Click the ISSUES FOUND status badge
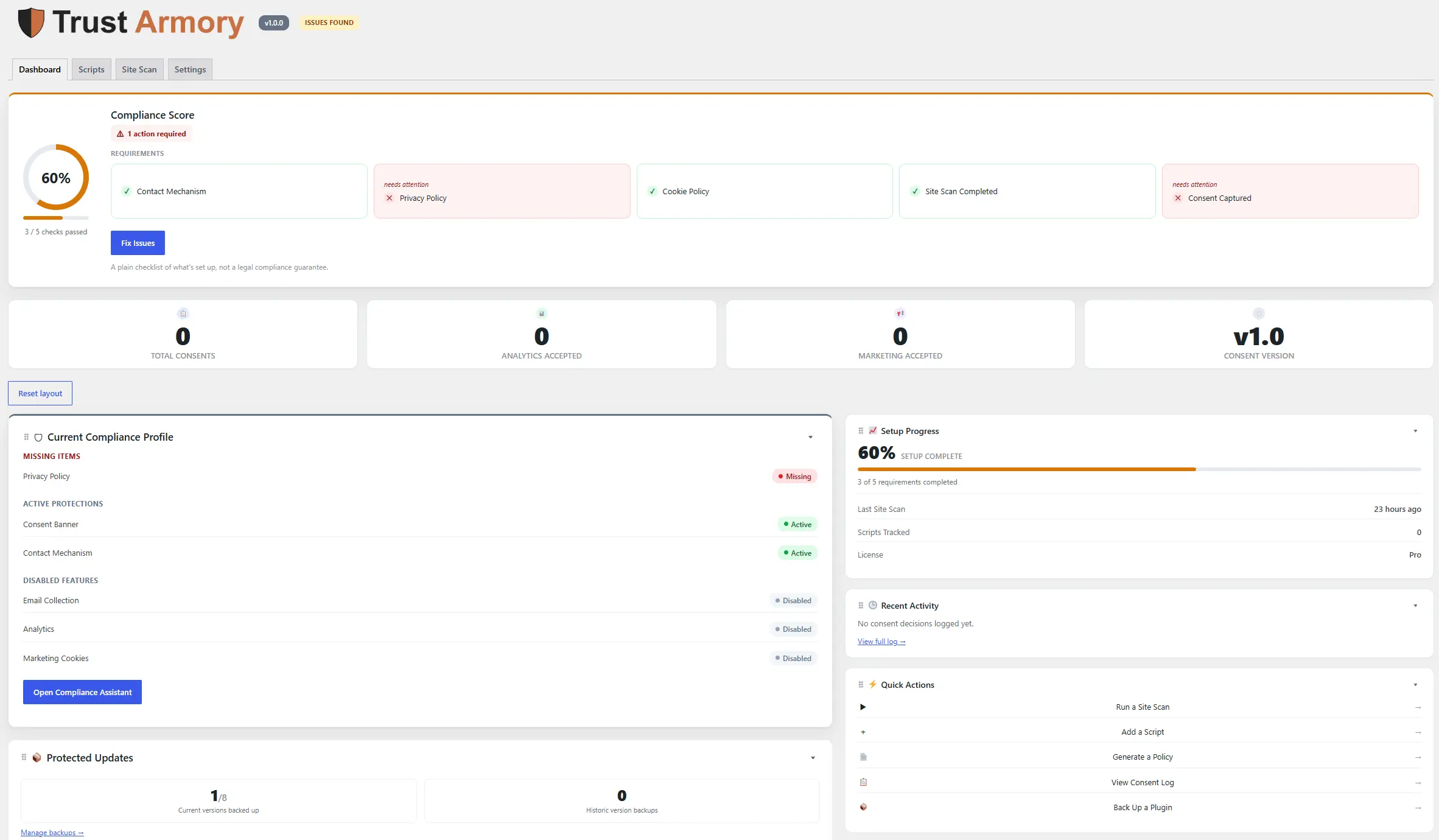The height and width of the screenshot is (840, 1439). coord(329,23)
